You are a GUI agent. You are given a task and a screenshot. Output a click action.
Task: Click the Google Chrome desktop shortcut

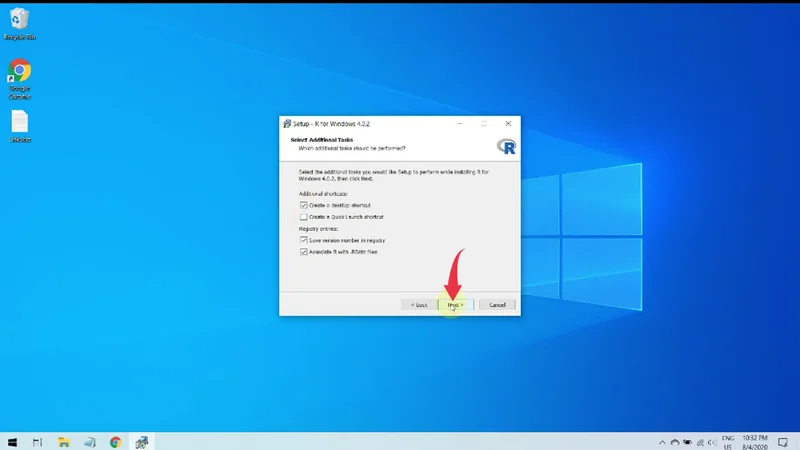[x=19, y=73]
